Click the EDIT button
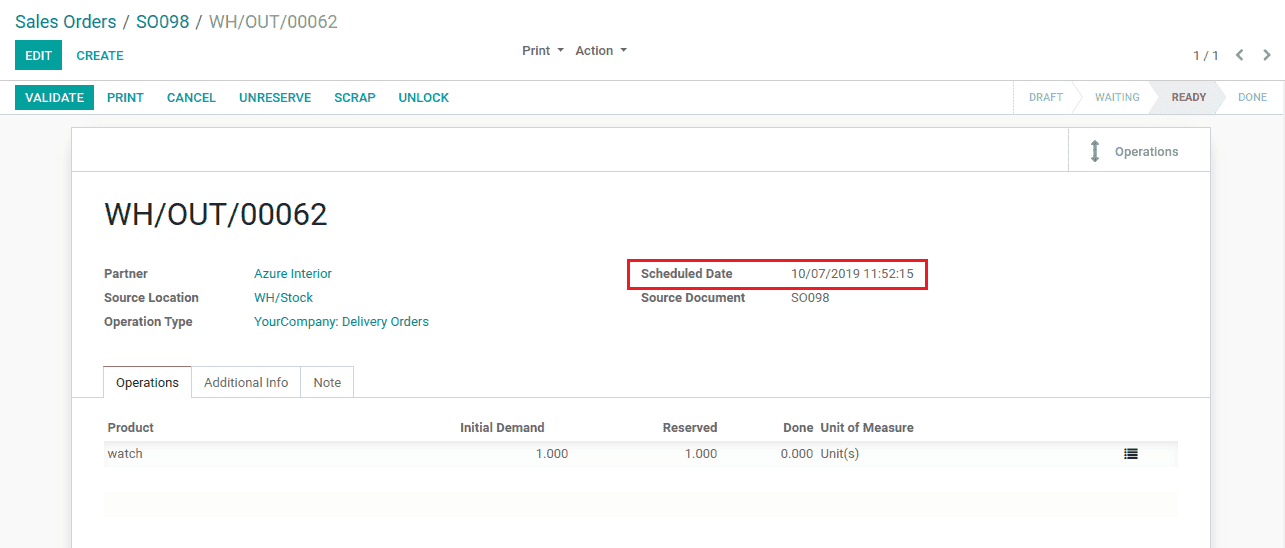Screen dimensions: 1285x548 tap(38, 56)
